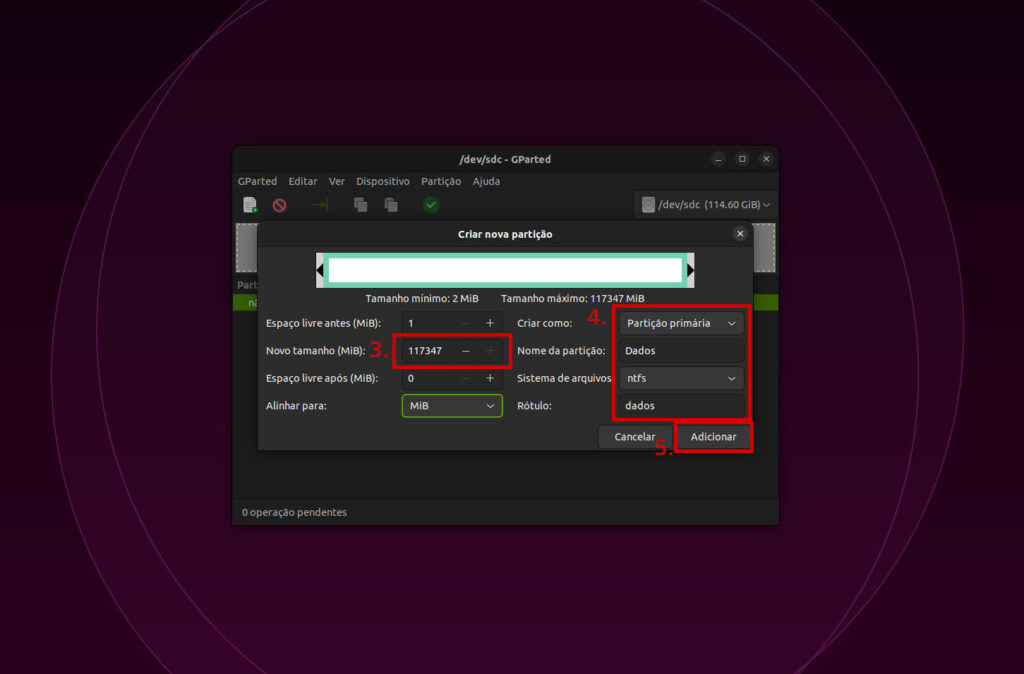Click the Nome da partição field
The height and width of the screenshot is (674, 1024).
[x=681, y=351]
